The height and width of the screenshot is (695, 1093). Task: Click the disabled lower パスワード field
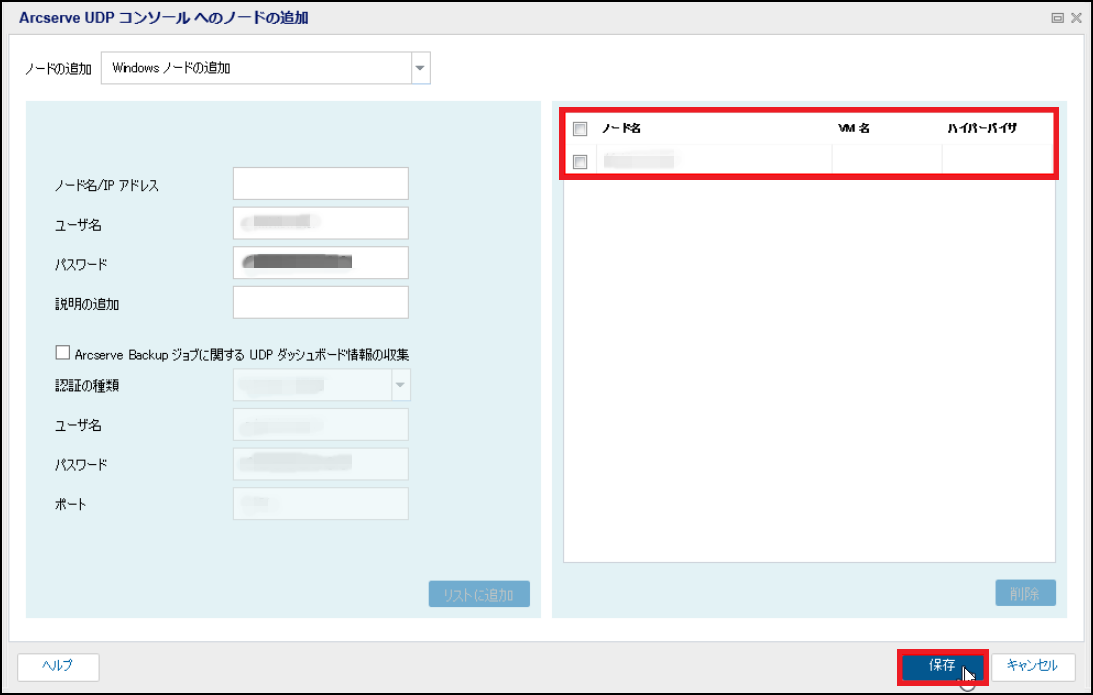(321, 464)
